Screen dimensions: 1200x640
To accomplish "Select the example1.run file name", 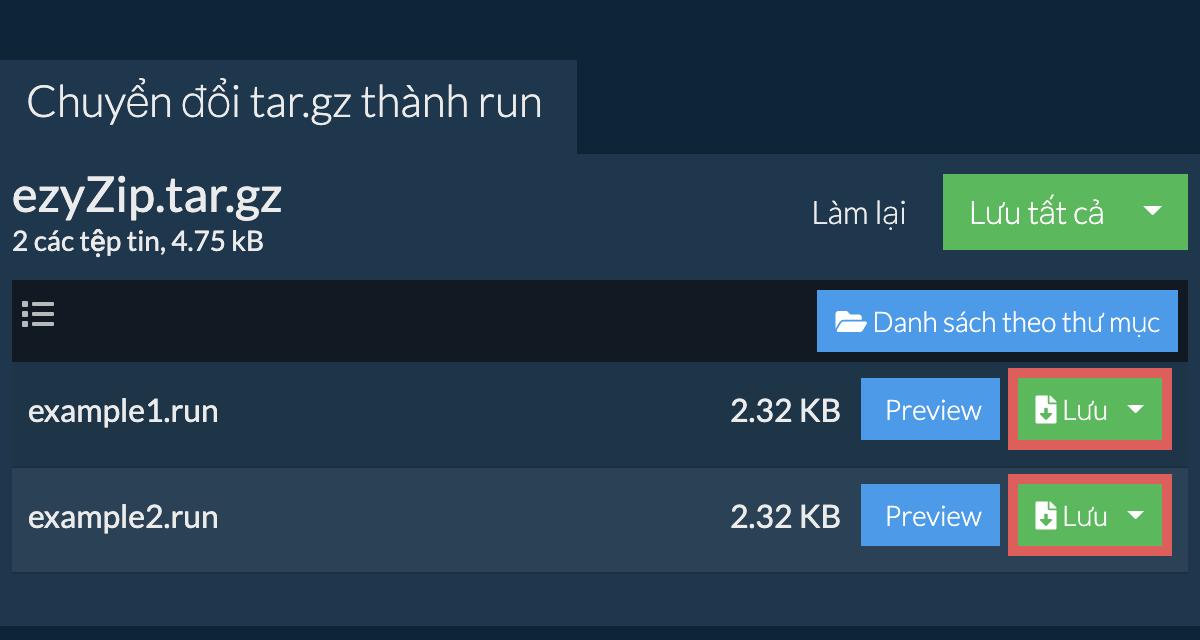I will [x=123, y=411].
